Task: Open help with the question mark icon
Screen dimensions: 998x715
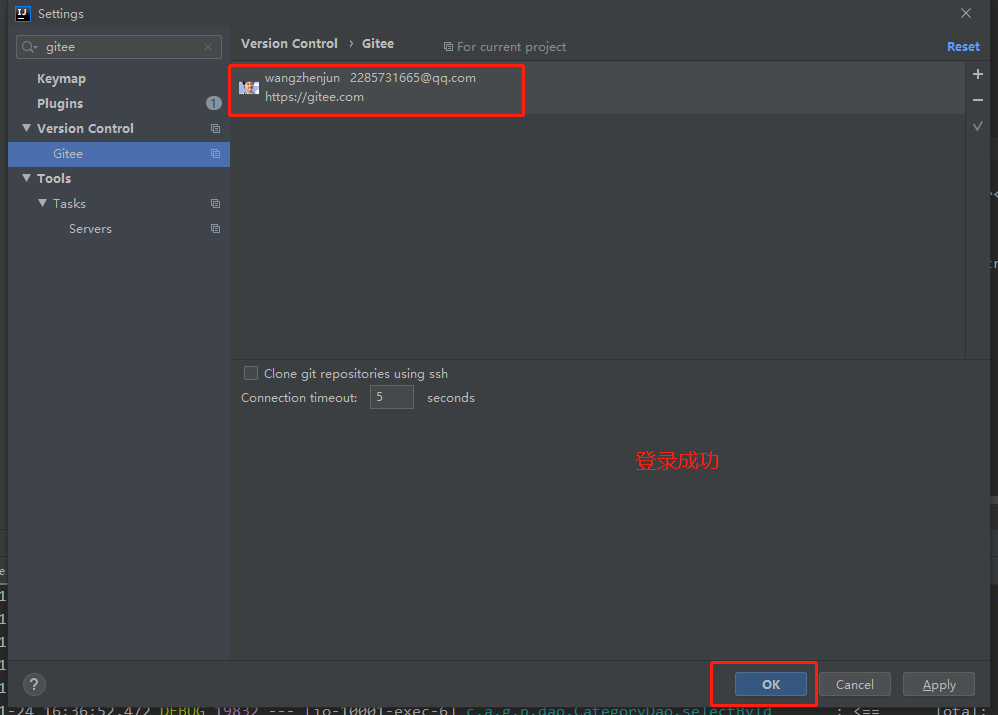Action: point(33,684)
